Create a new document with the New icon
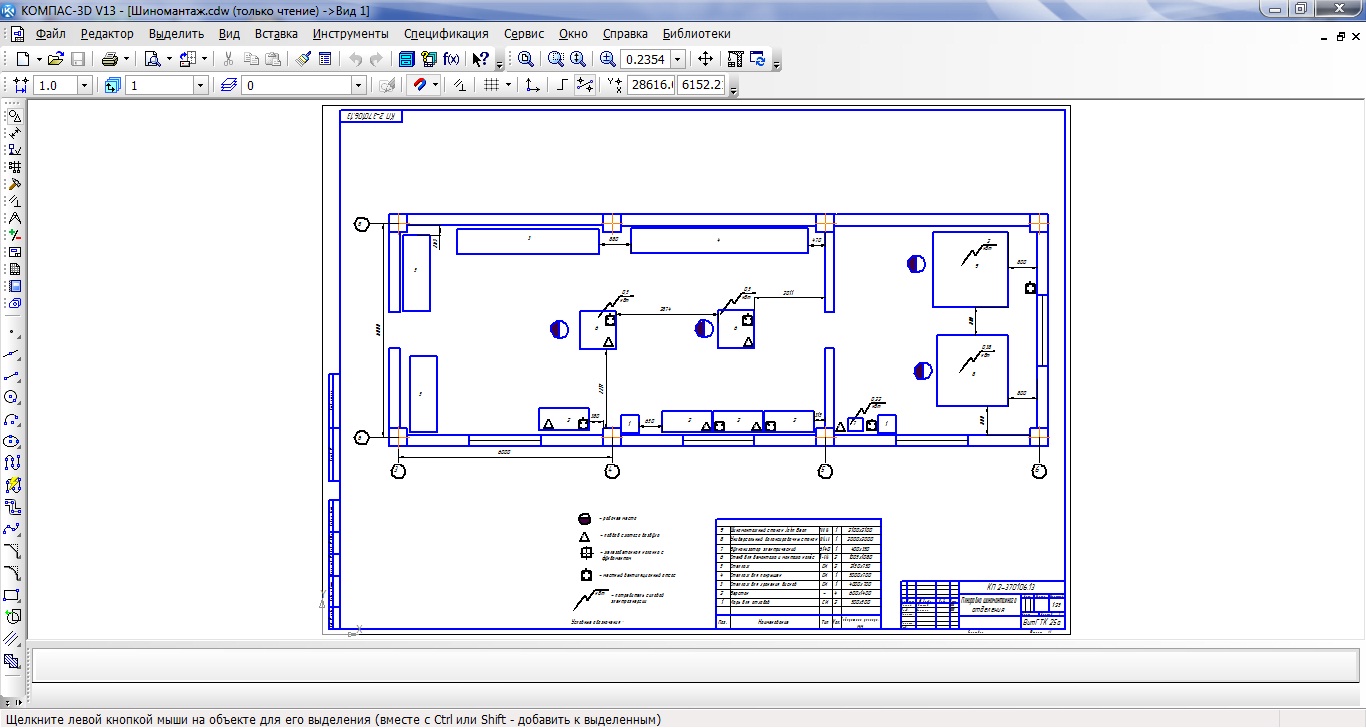 click(x=23, y=59)
